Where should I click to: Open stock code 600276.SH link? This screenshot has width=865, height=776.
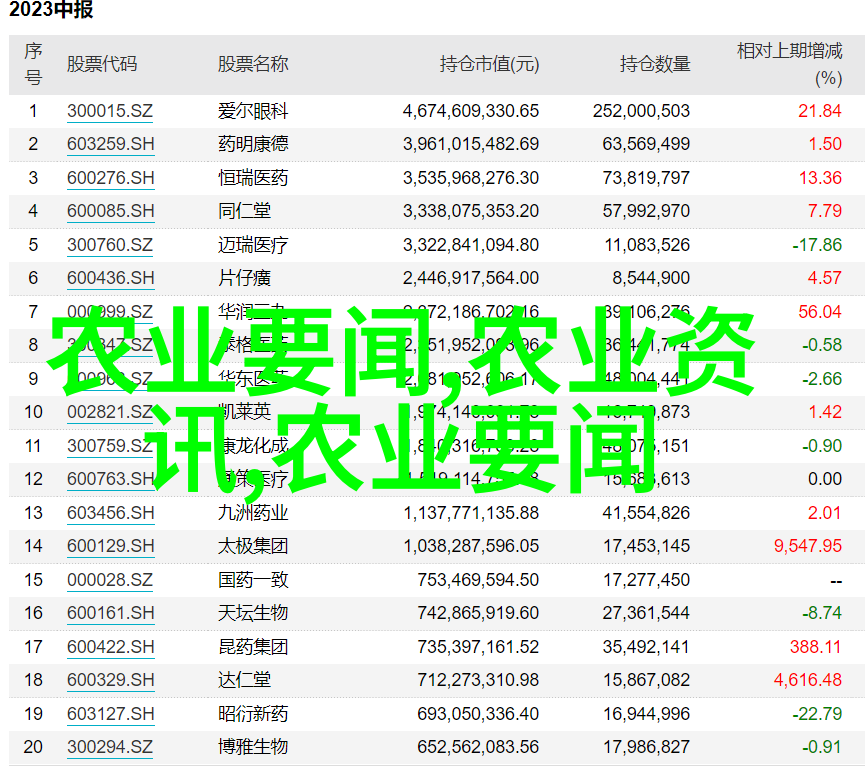(110, 178)
